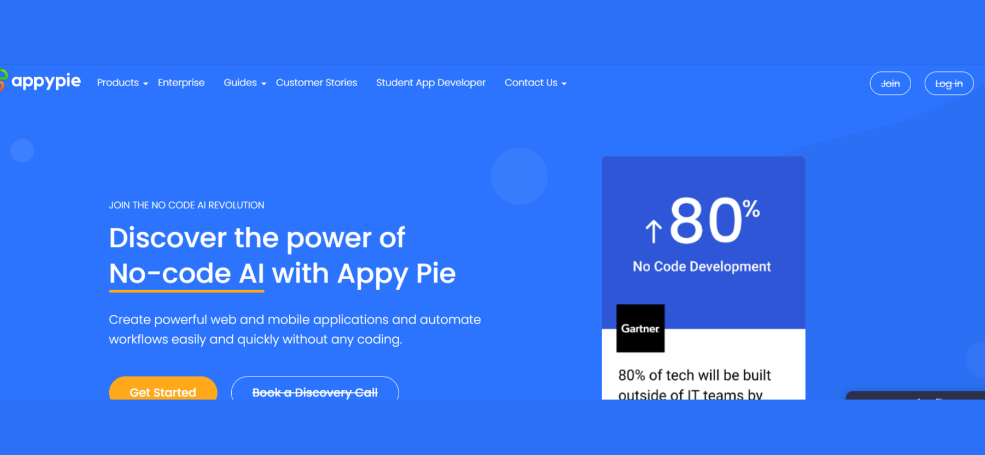The width and height of the screenshot is (985, 455).
Task: Click Book a Discovery Call button
Action: 315,388
